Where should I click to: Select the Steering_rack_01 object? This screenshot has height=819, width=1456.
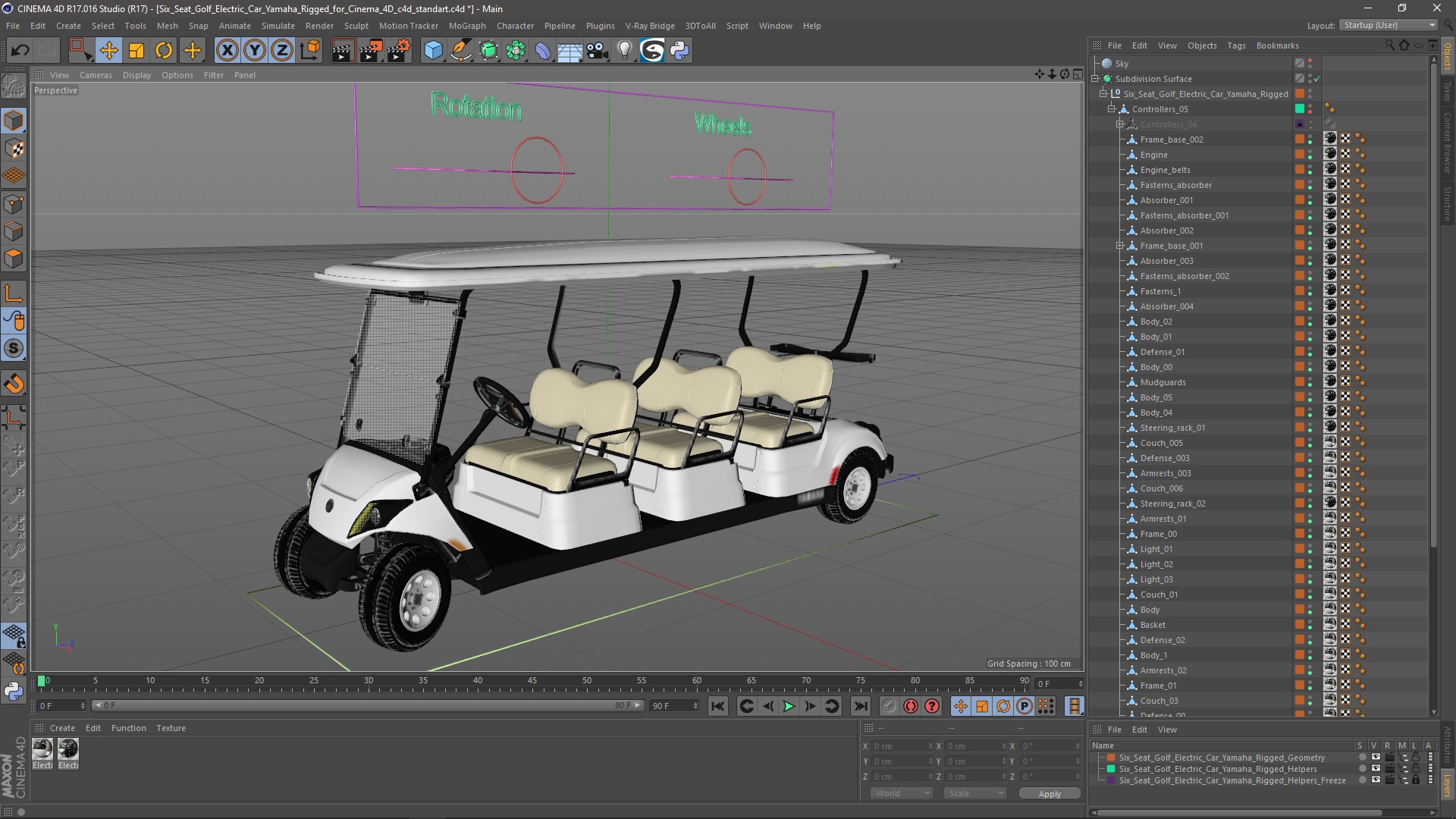(x=1172, y=428)
